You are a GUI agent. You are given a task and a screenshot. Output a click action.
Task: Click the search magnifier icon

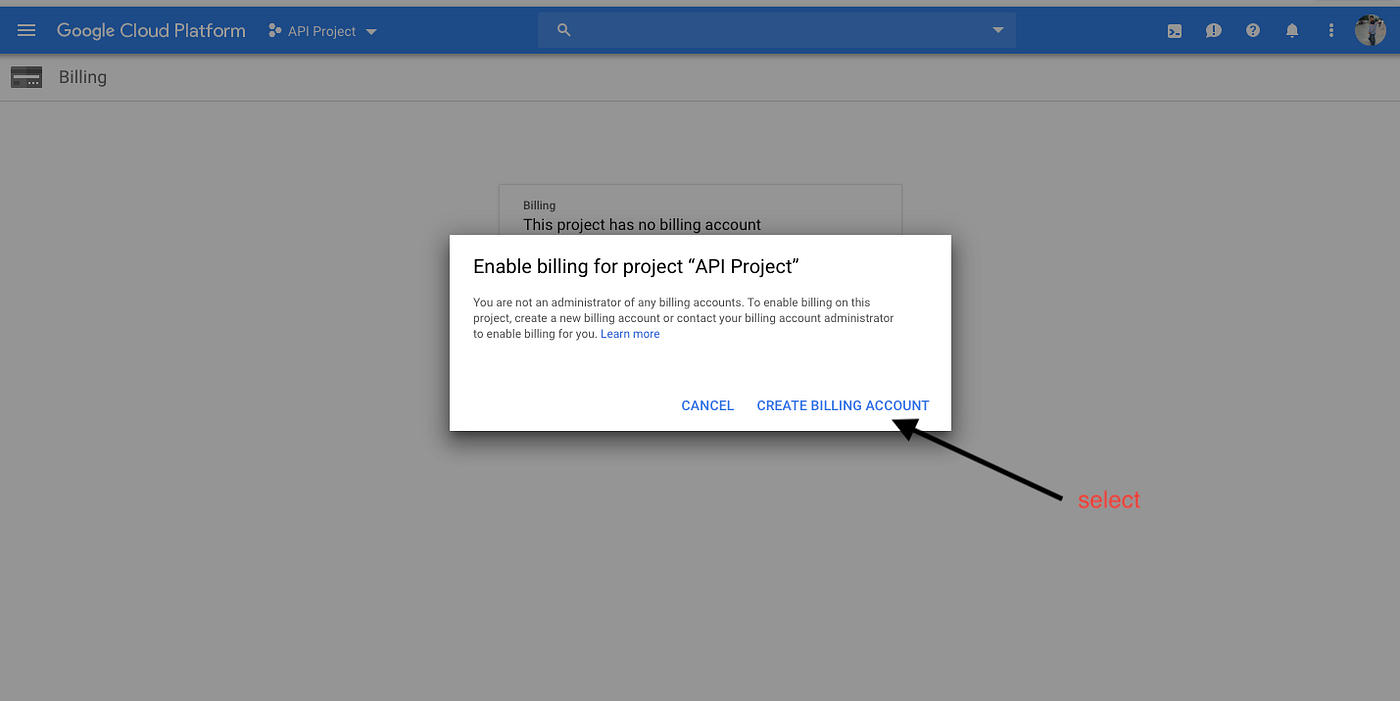tap(564, 31)
